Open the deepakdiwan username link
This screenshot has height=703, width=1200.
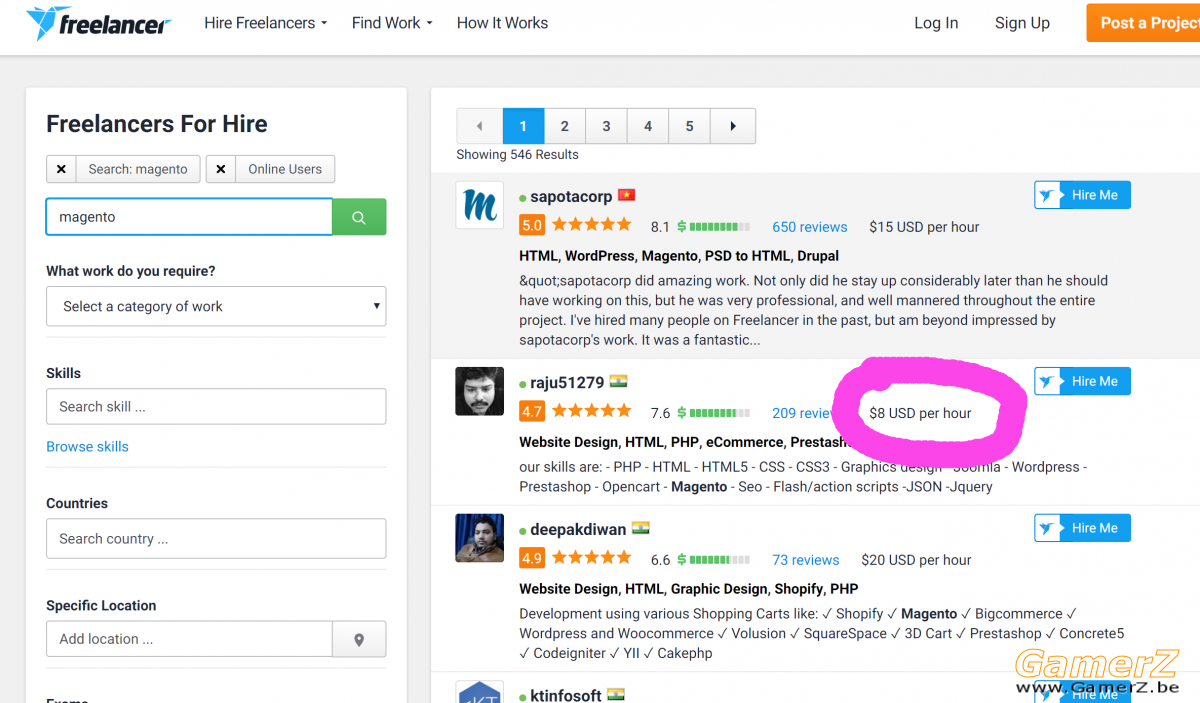pyautogui.click(x=578, y=530)
